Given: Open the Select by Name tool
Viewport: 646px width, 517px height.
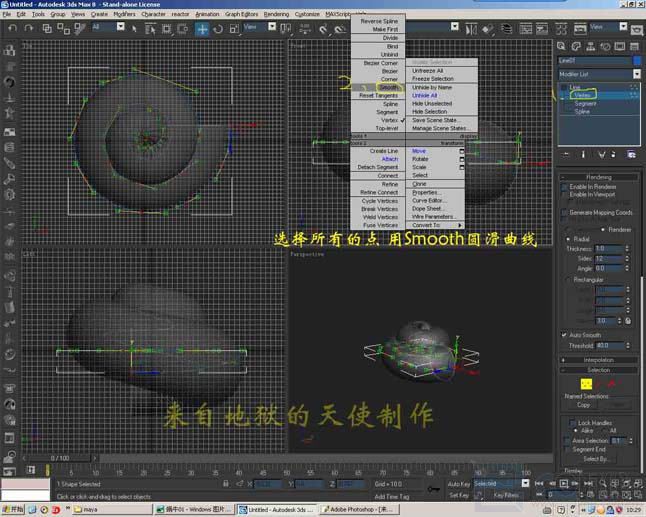Looking at the screenshot, I should point(150,29).
